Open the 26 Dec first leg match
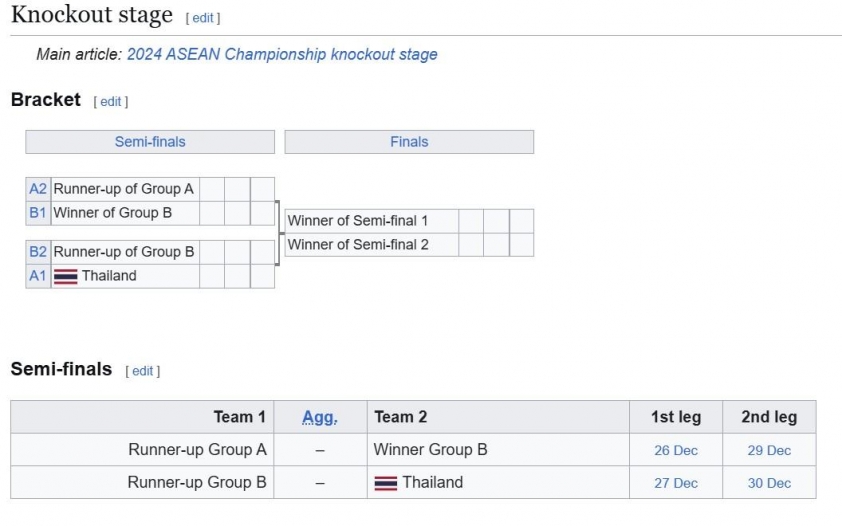Screen dimensions: 842x526 (676, 450)
